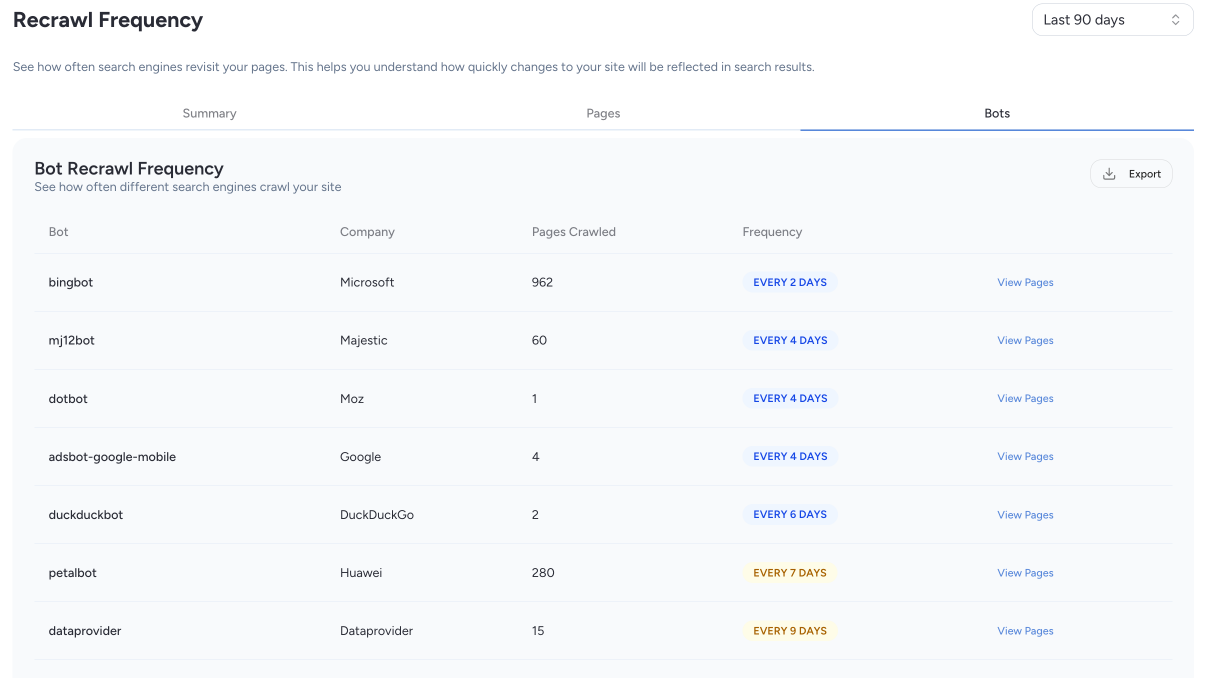Screen dimensions: 1209x678
Task: Switch to the Summary tab
Action: (x=209, y=113)
